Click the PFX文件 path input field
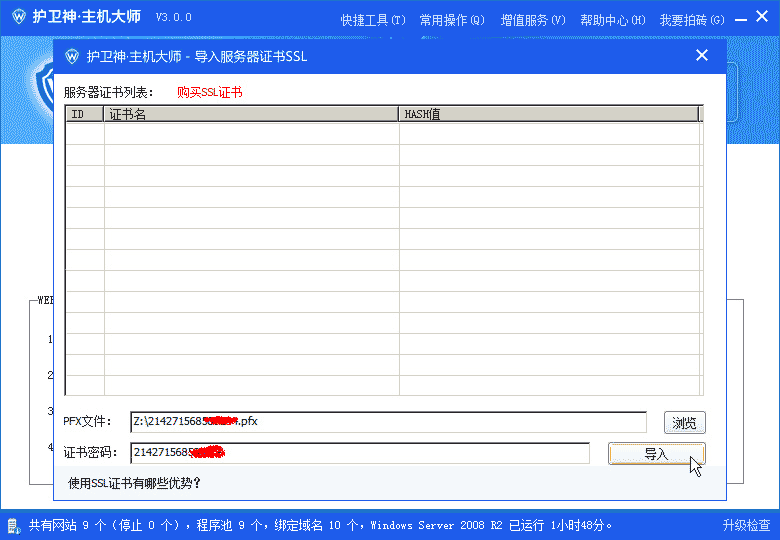Image resolution: width=780 pixels, height=540 pixels. [388, 422]
